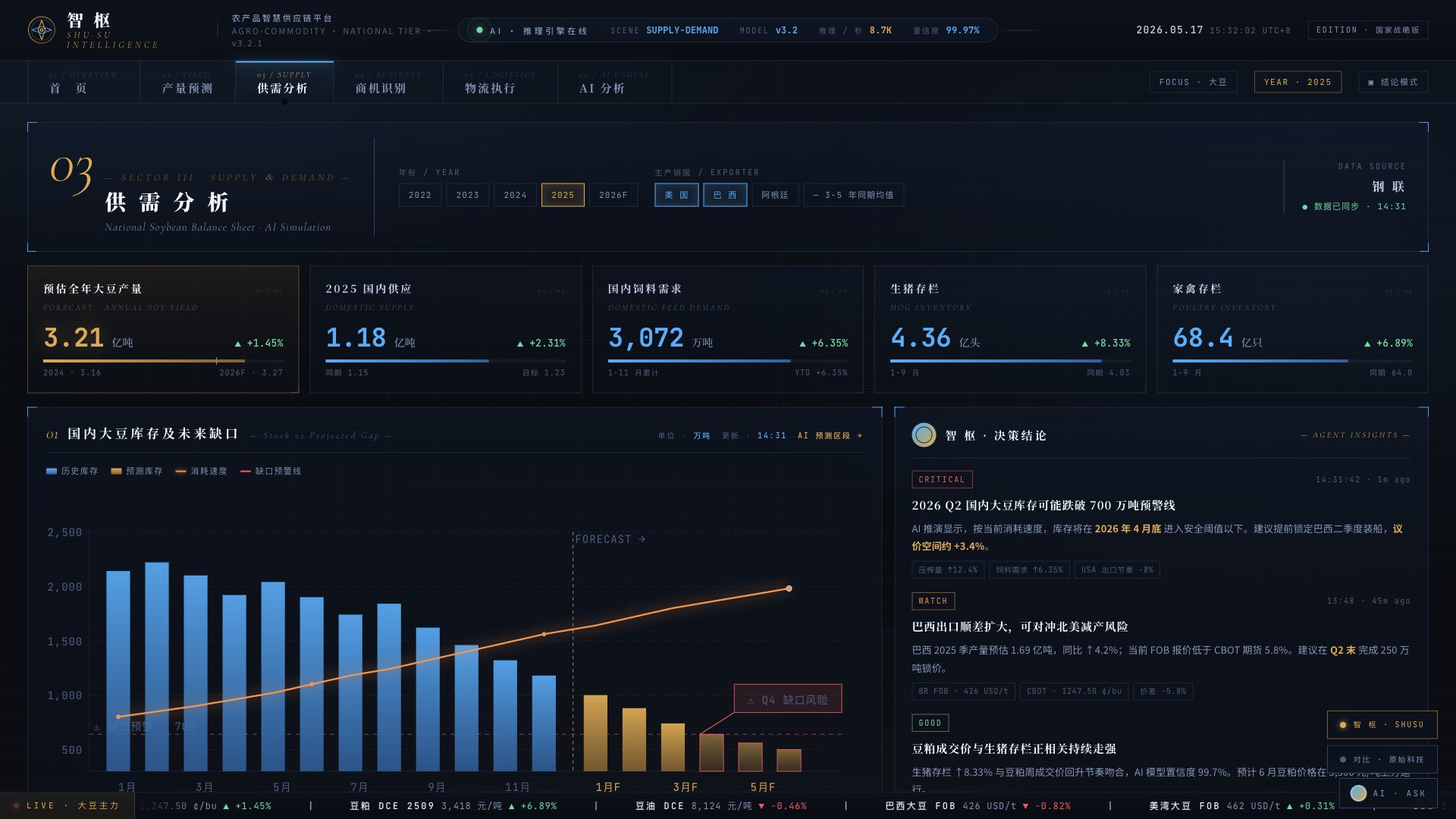Click the 巴西大豆 FOB ticker entry
The image size is (1456, 819).
pyautogui.click(x=977, y=806)
